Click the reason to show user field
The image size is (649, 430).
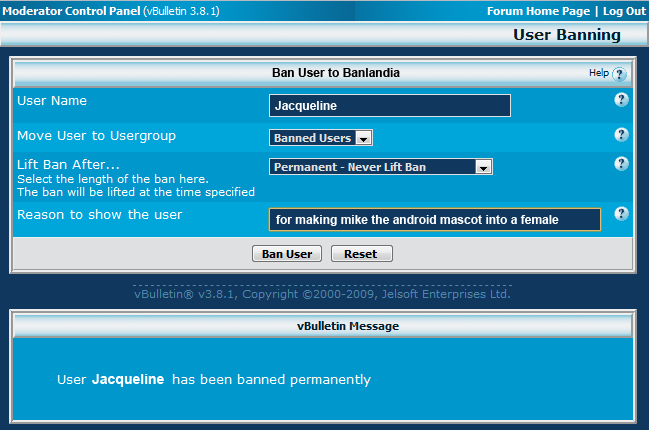click(x=435, y=219)
